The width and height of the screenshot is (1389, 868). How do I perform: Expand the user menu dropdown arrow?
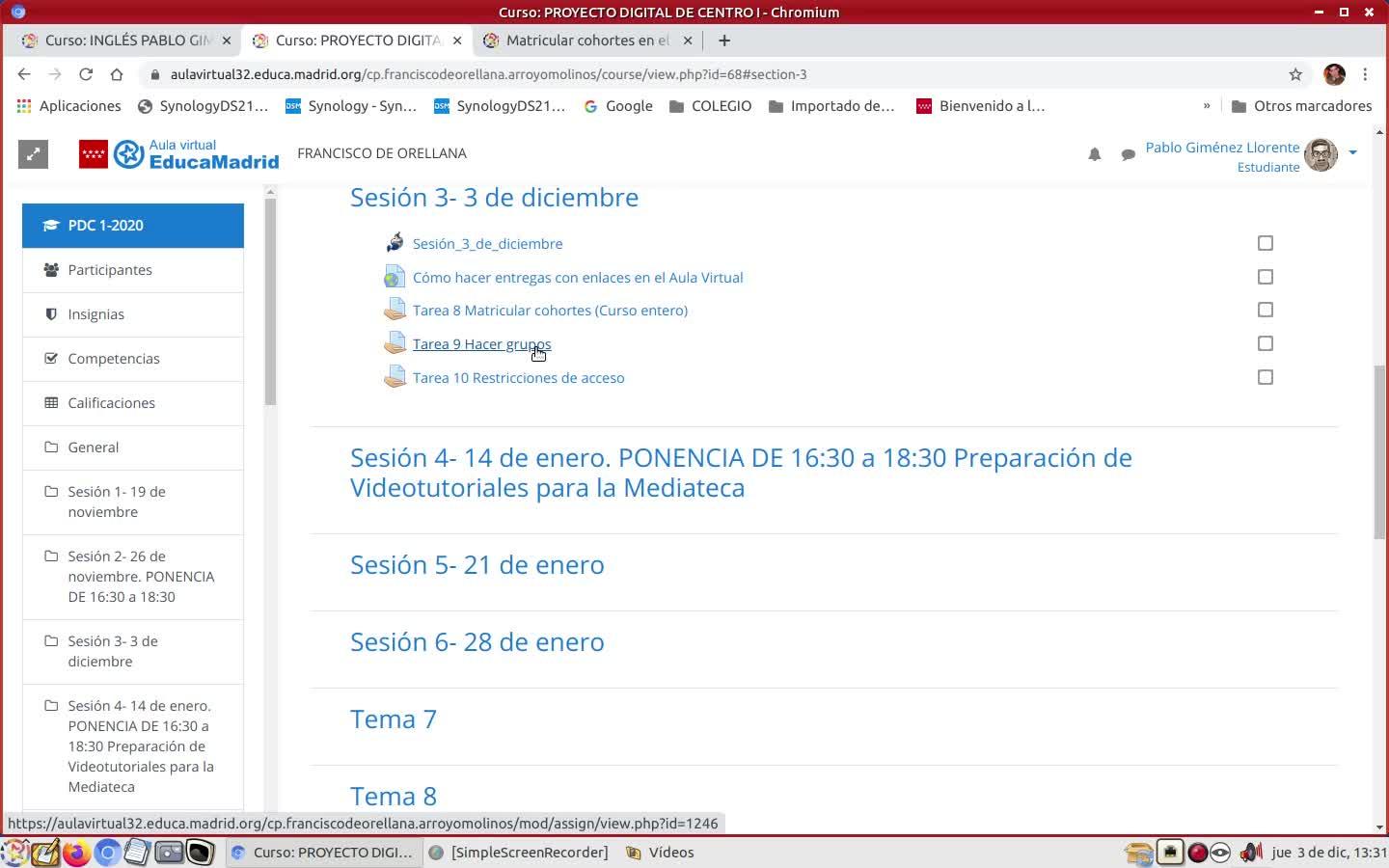(x=1352, y=152)
